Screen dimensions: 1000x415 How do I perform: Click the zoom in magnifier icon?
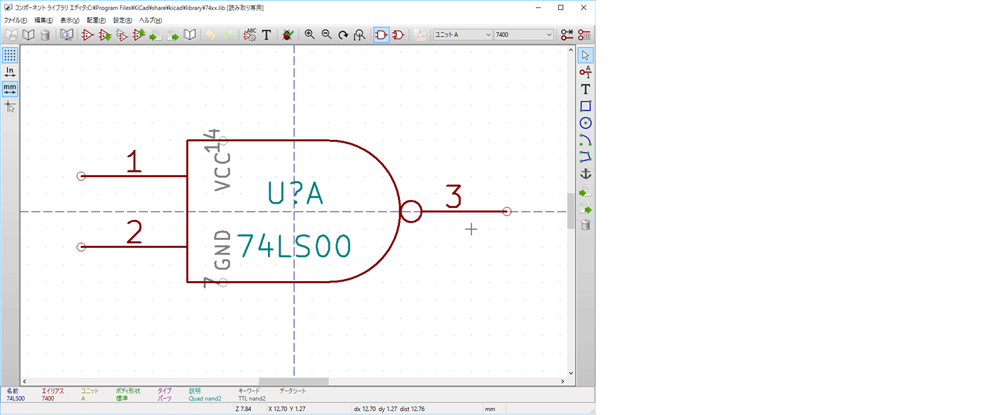309,34
